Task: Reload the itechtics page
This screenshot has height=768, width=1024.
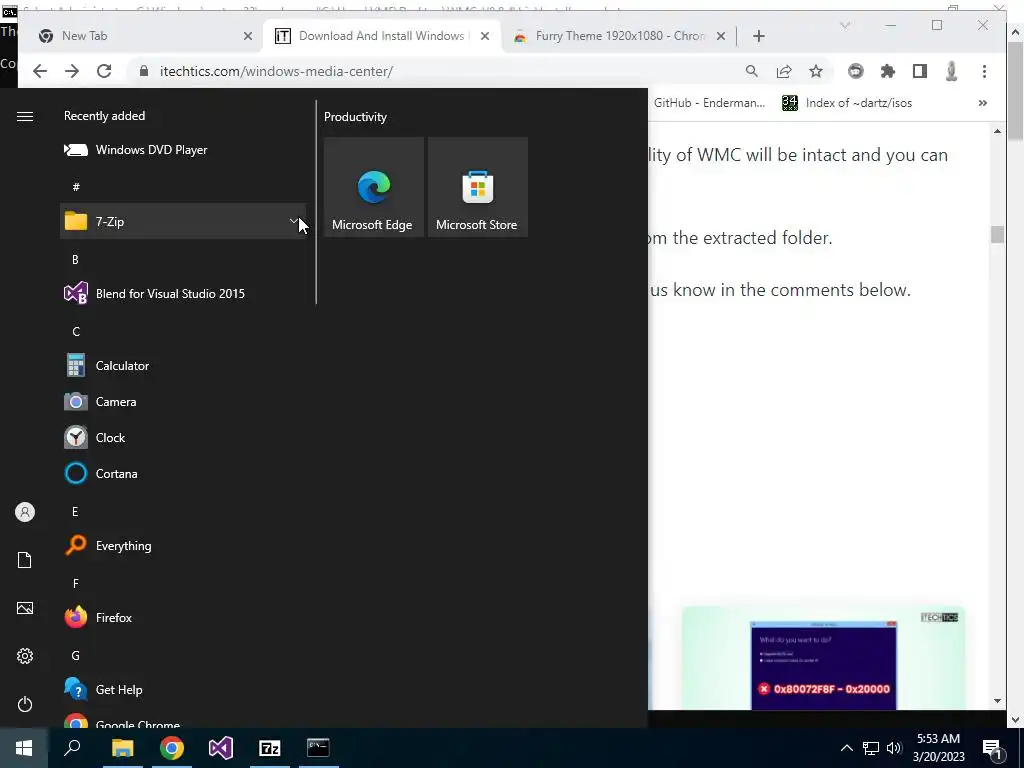Action: pos(104,72)
